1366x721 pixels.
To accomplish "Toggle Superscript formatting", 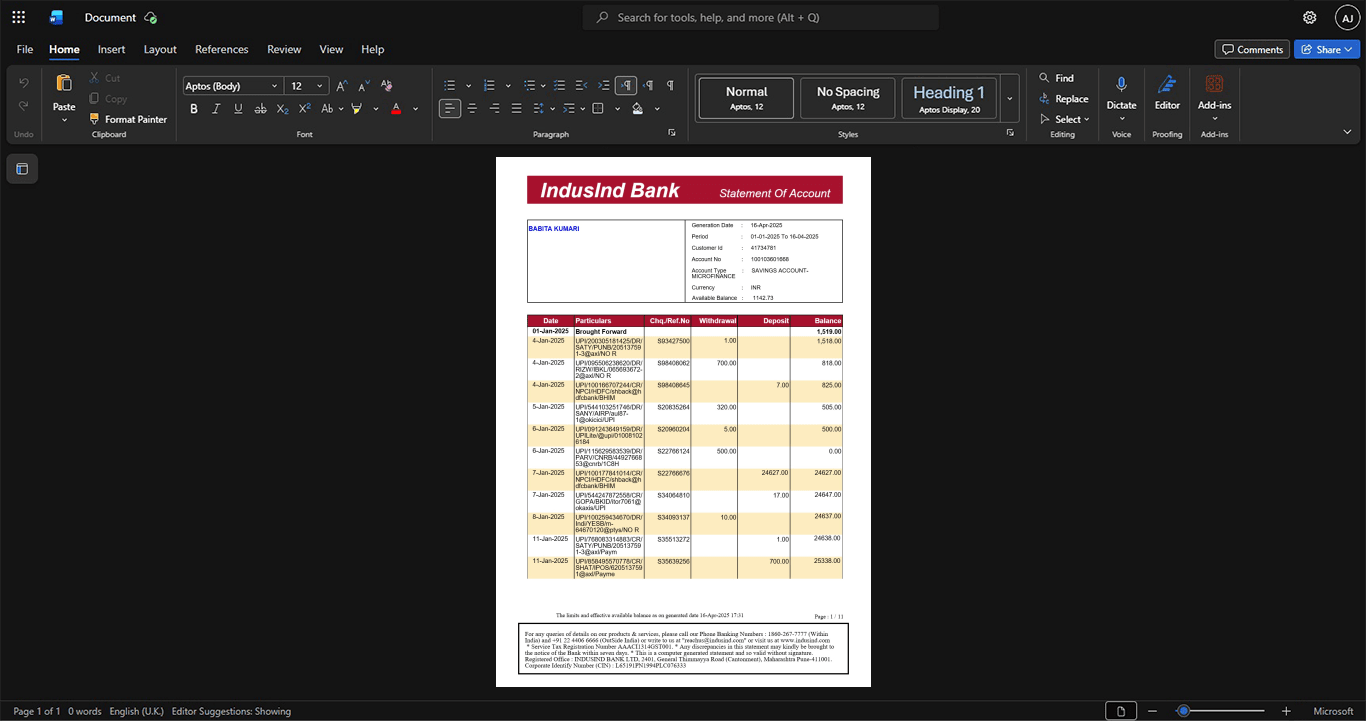I will [304, 108].
